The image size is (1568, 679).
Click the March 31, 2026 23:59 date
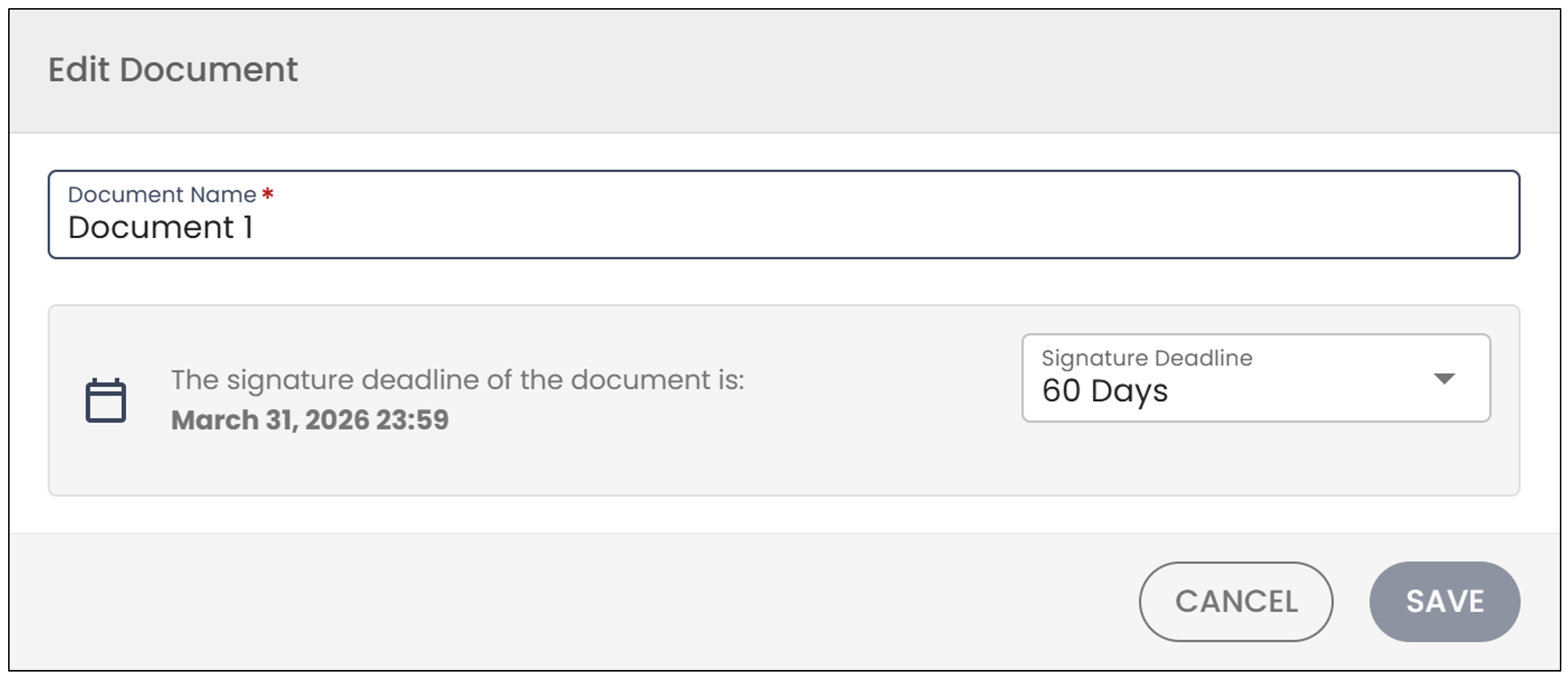click(x=310, y=420)
